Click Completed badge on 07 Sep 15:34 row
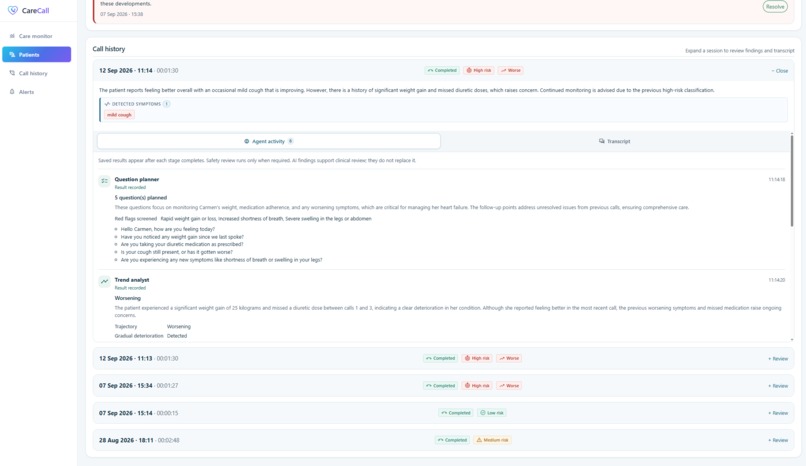 [x=441, y=385]
